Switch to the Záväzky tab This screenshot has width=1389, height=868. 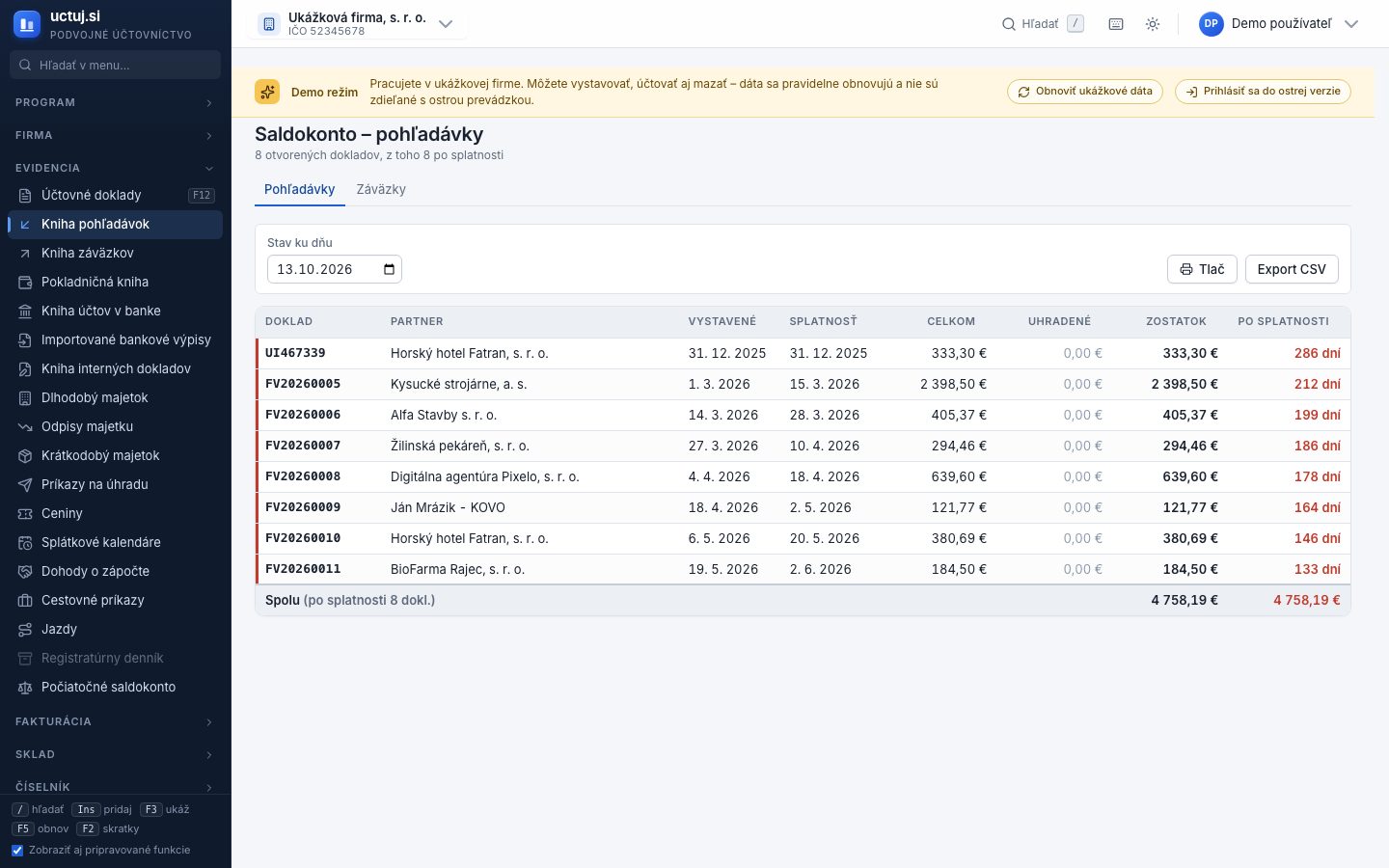coord(381,189)
